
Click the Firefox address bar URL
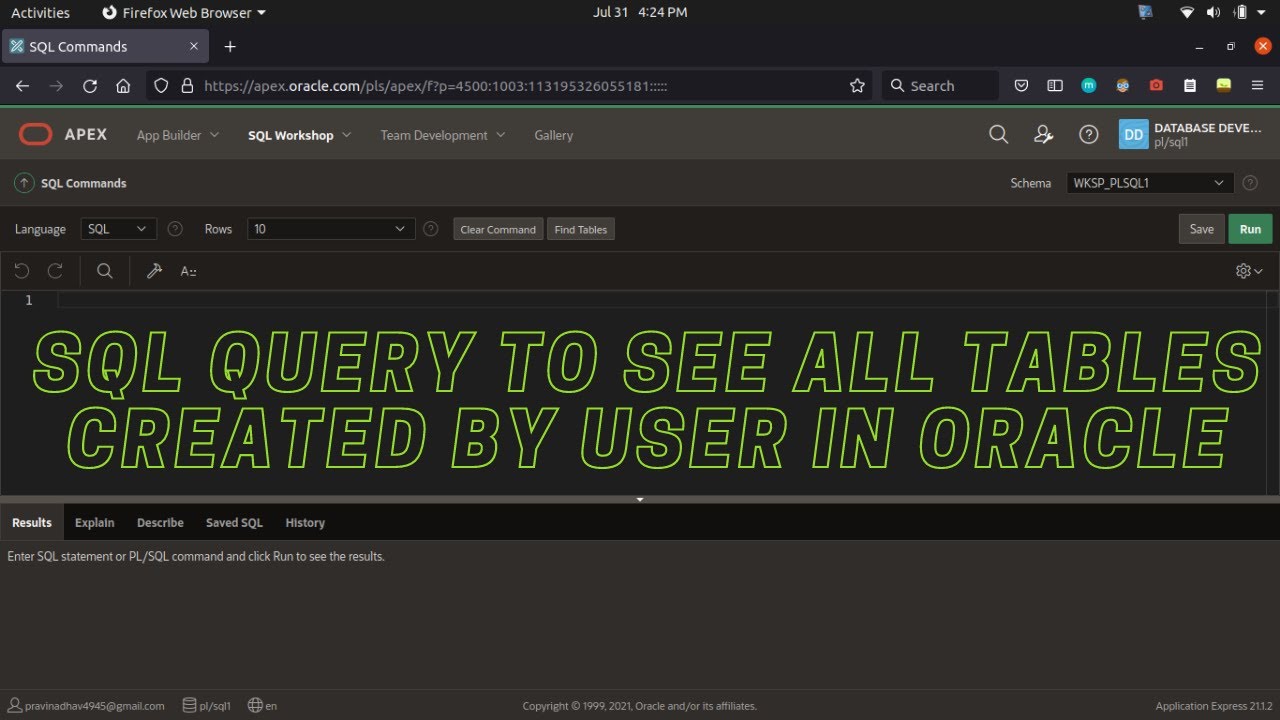click(436, 86)
